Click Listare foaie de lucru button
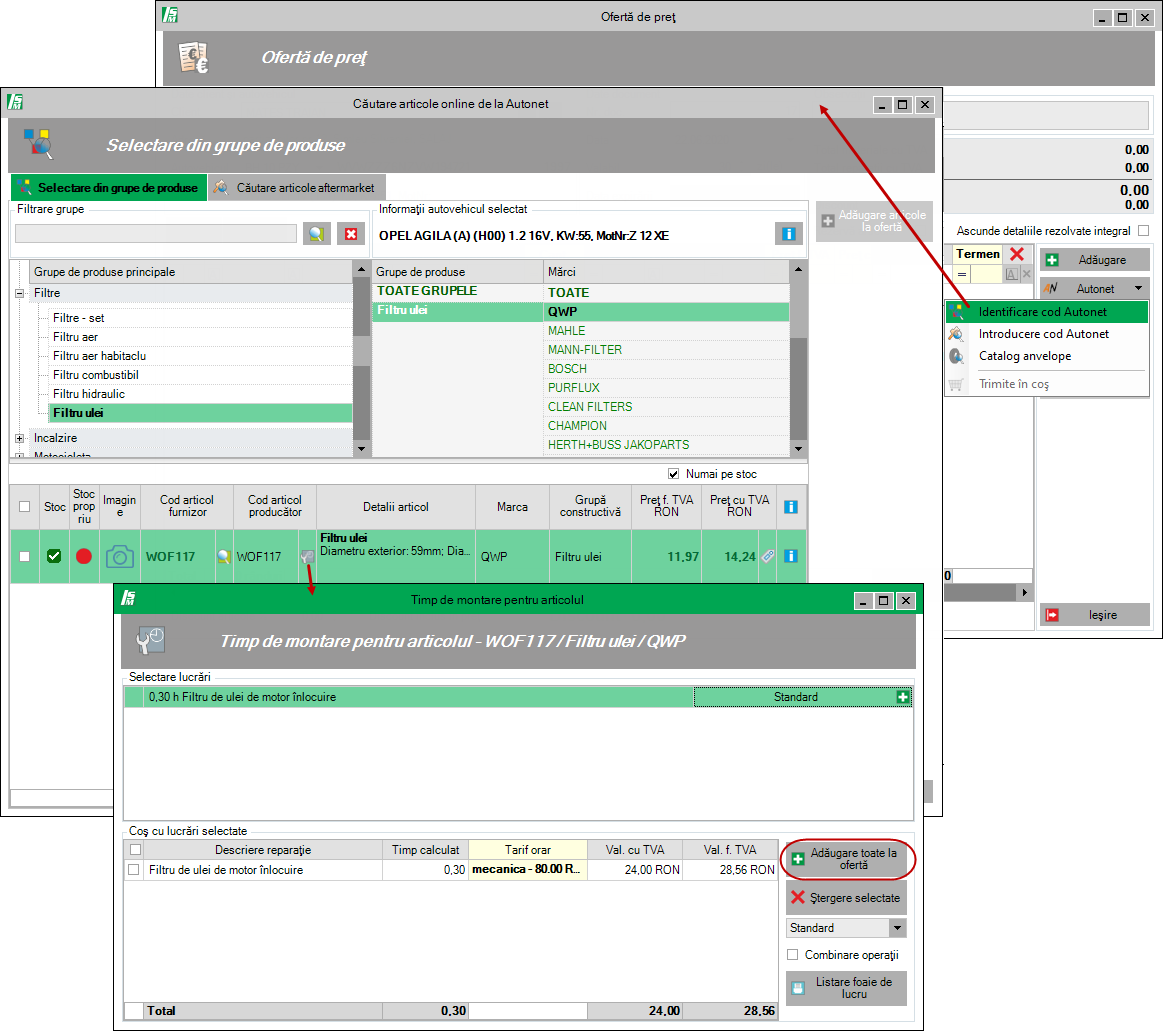Screen dimensions: 1163x1031 pos(846,988)
